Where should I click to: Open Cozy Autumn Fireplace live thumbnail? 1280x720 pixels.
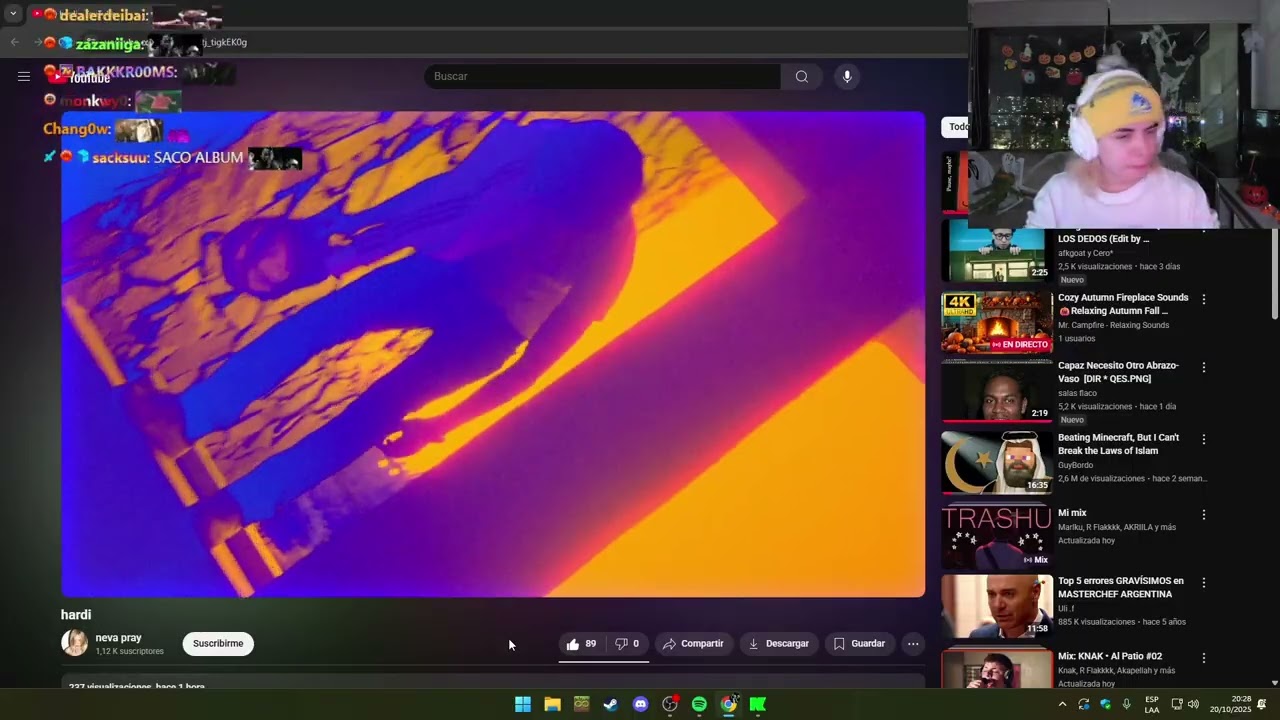click(x=996, y=323)
